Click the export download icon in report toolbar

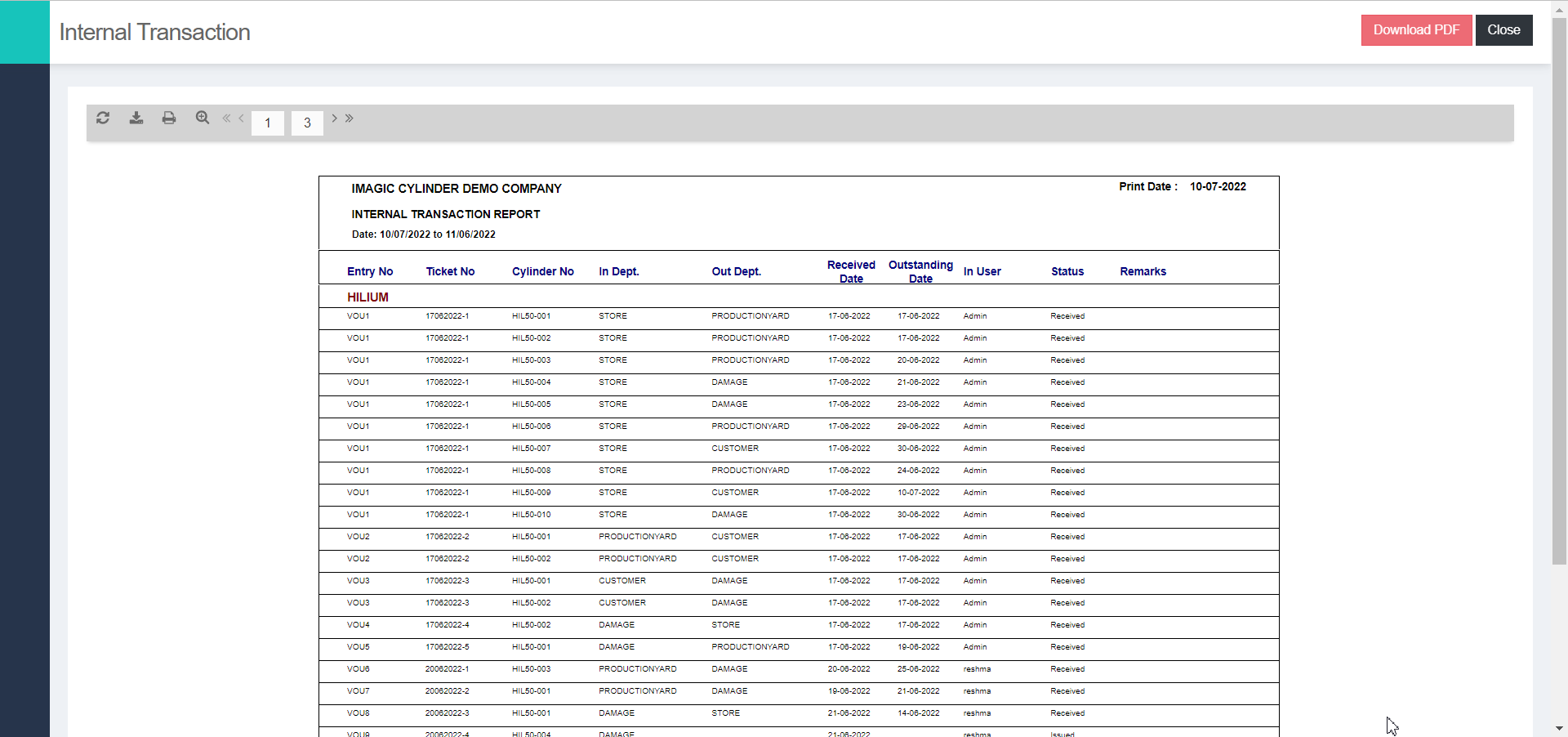click(x=136, y=118)
